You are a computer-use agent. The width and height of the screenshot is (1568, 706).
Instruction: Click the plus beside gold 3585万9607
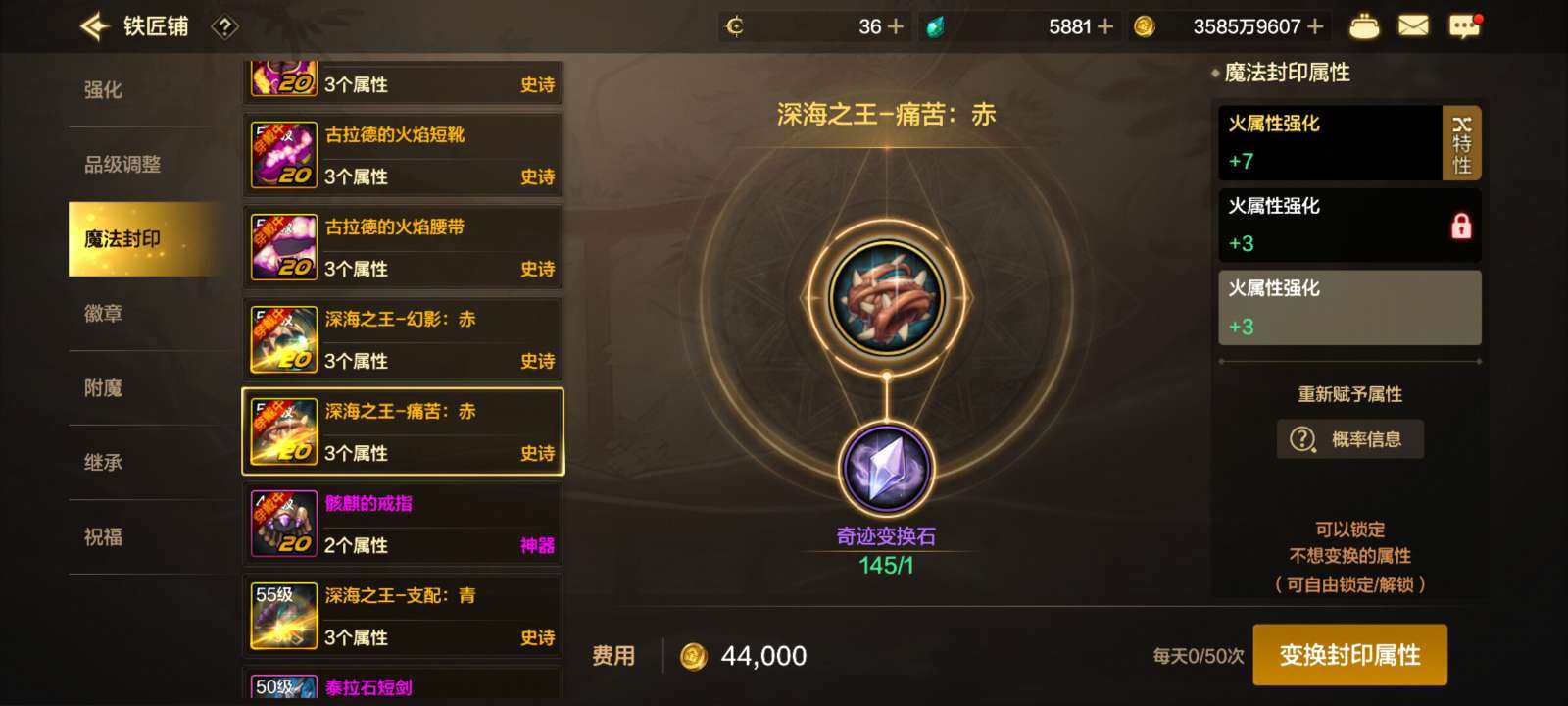1315,27
